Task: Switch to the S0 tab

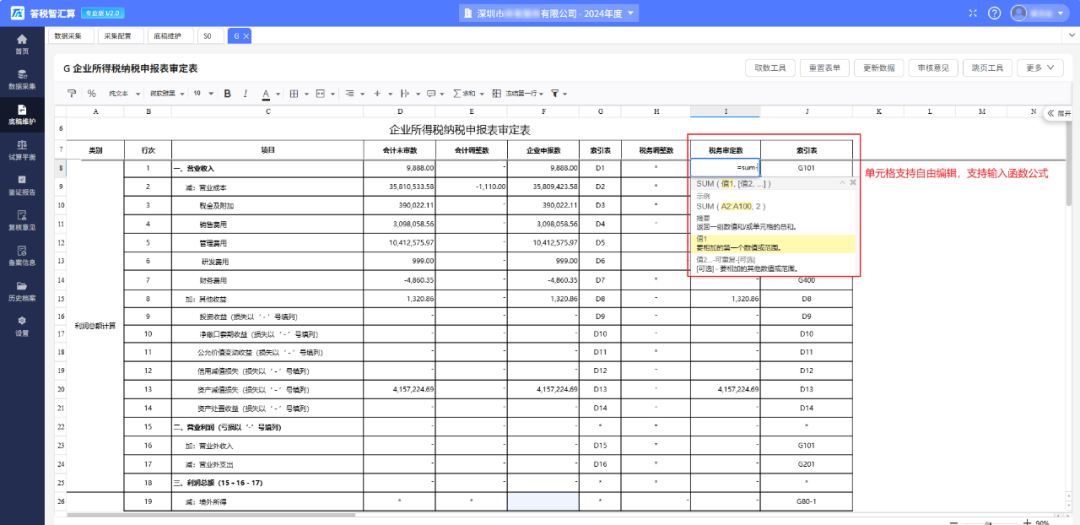Action: 209,36
